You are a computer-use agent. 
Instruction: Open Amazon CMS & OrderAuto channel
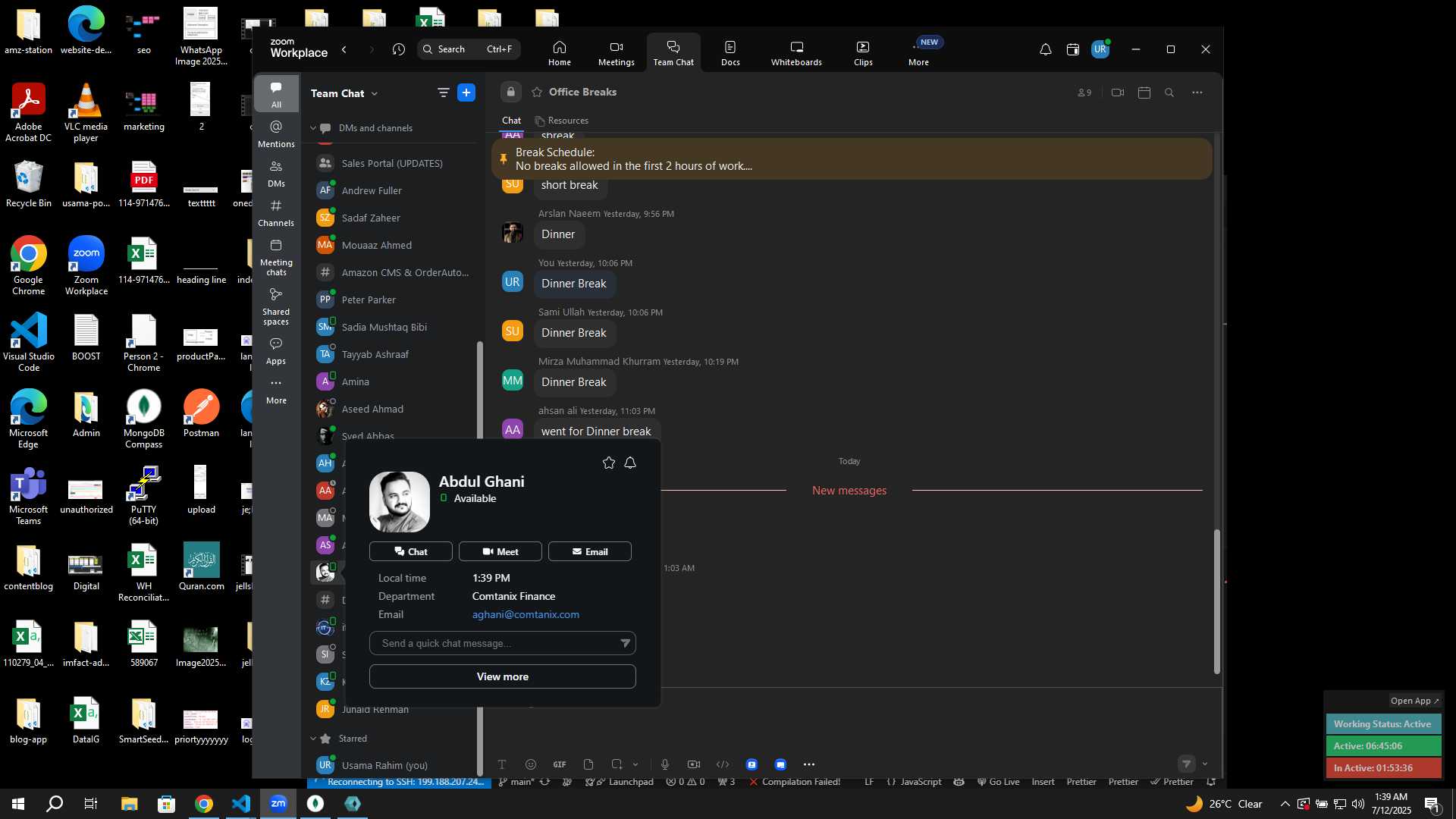pos(393,272)
